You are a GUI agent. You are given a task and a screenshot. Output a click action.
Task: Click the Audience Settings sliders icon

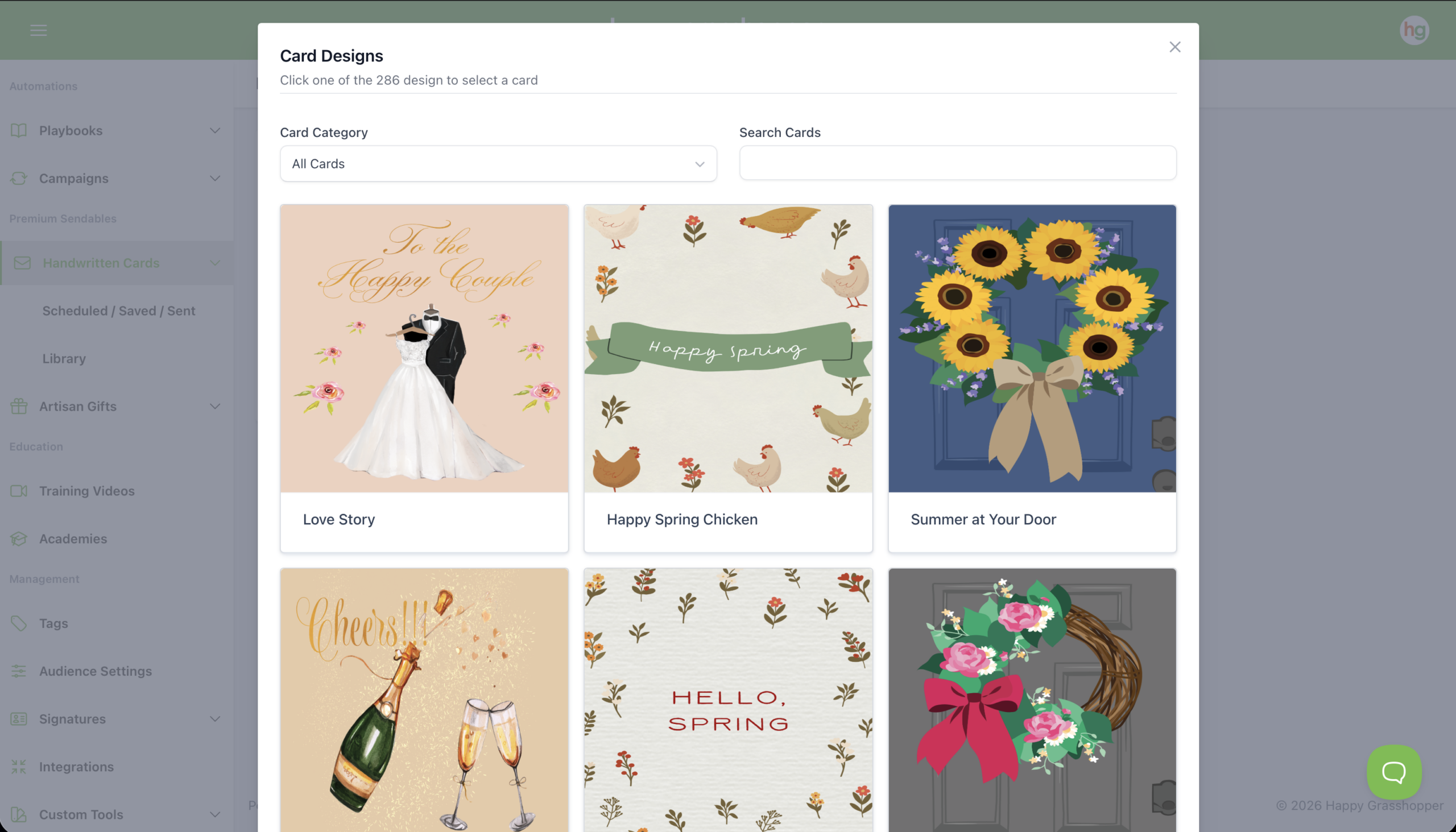pos(19,671)
